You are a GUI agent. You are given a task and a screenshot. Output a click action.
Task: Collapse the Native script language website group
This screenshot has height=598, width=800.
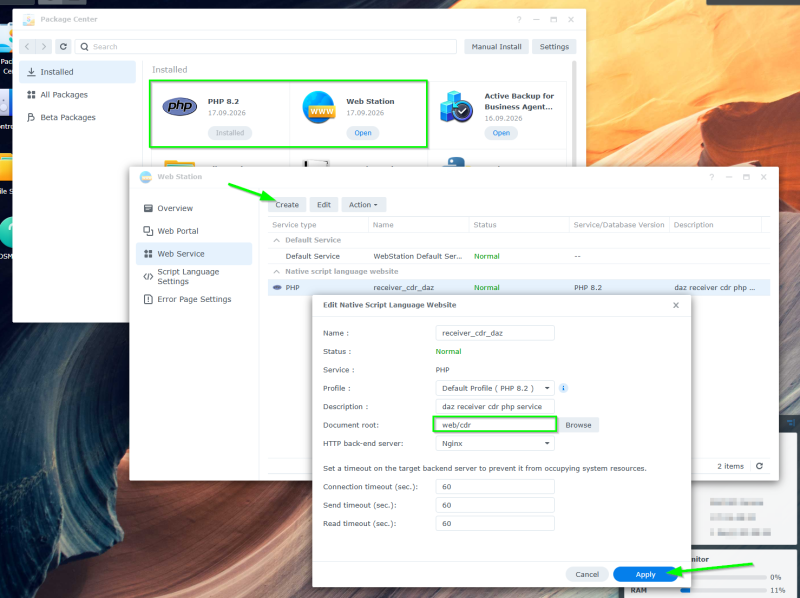[277, 271]
